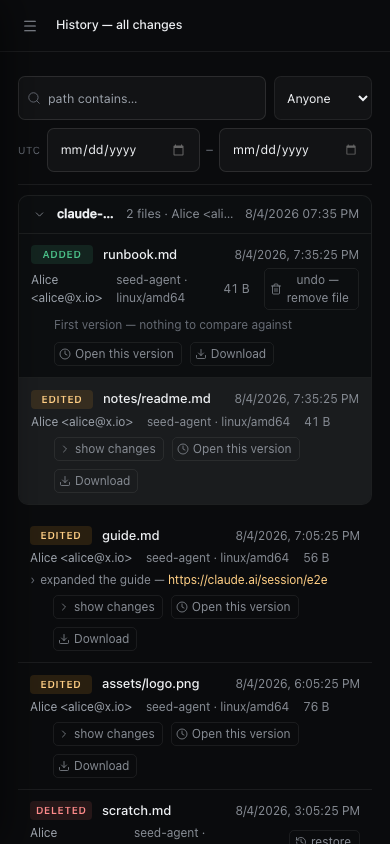
Task: Expand the 'expanded the guide' message
Action: [x=33, y=580]
